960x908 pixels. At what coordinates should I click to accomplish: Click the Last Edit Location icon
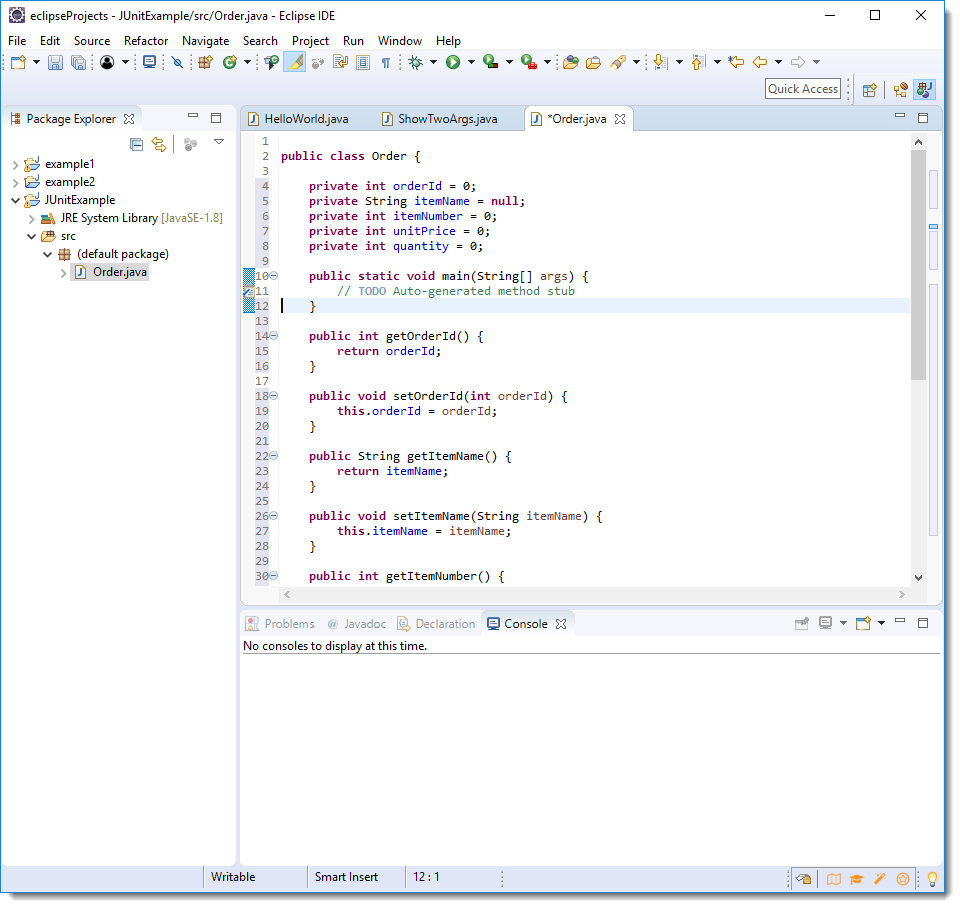pos(737,62)
